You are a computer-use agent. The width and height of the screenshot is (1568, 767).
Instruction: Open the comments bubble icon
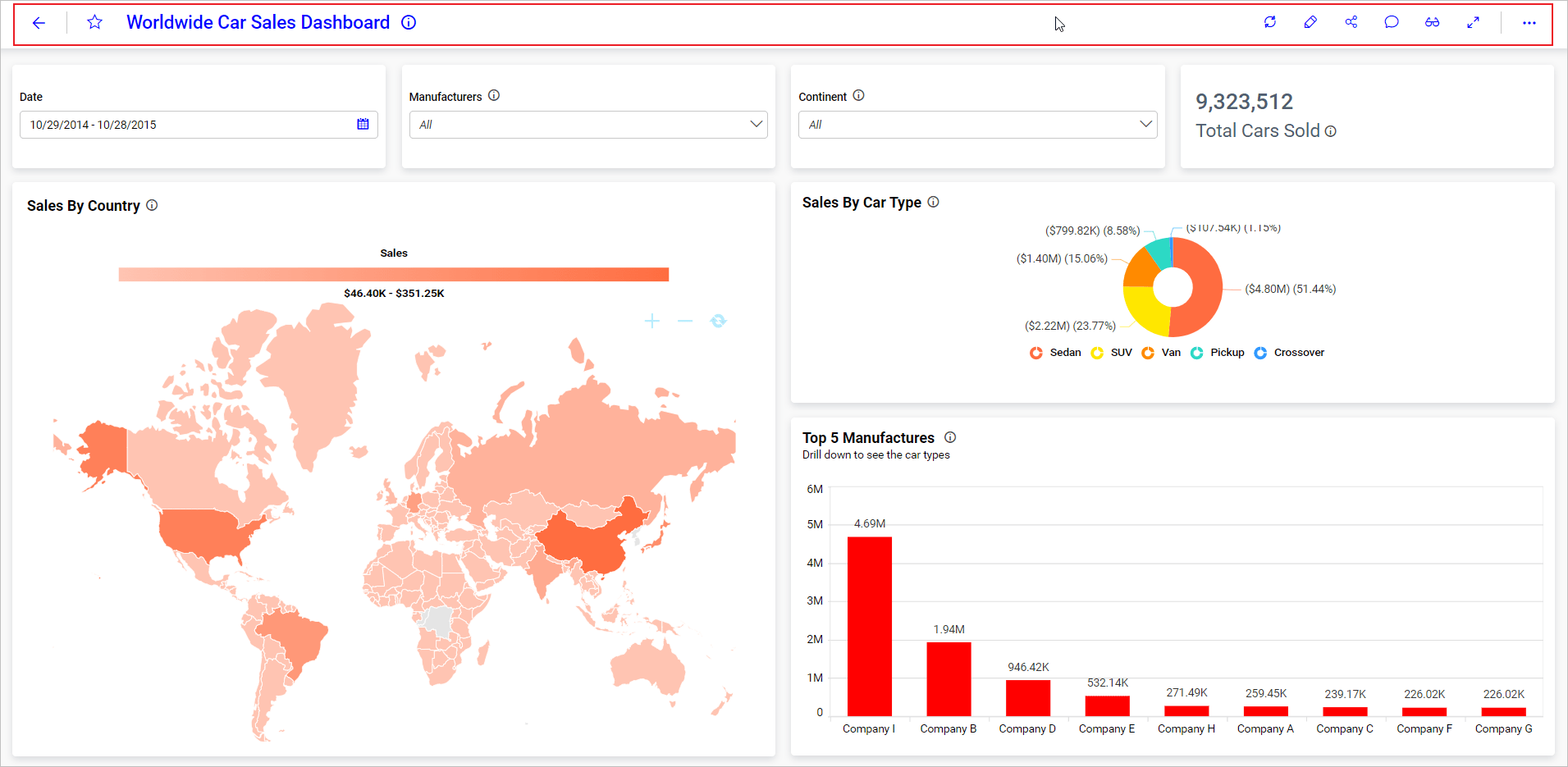[1392, 23]
